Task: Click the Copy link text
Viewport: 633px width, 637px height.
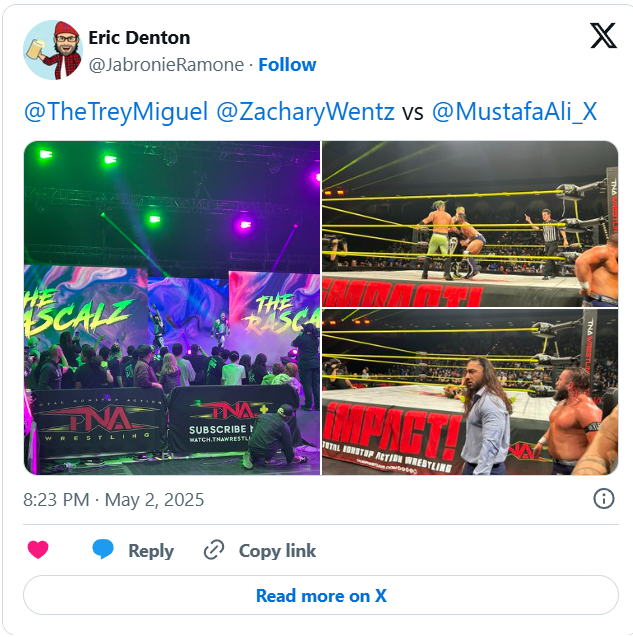Action: click(277, 551)
